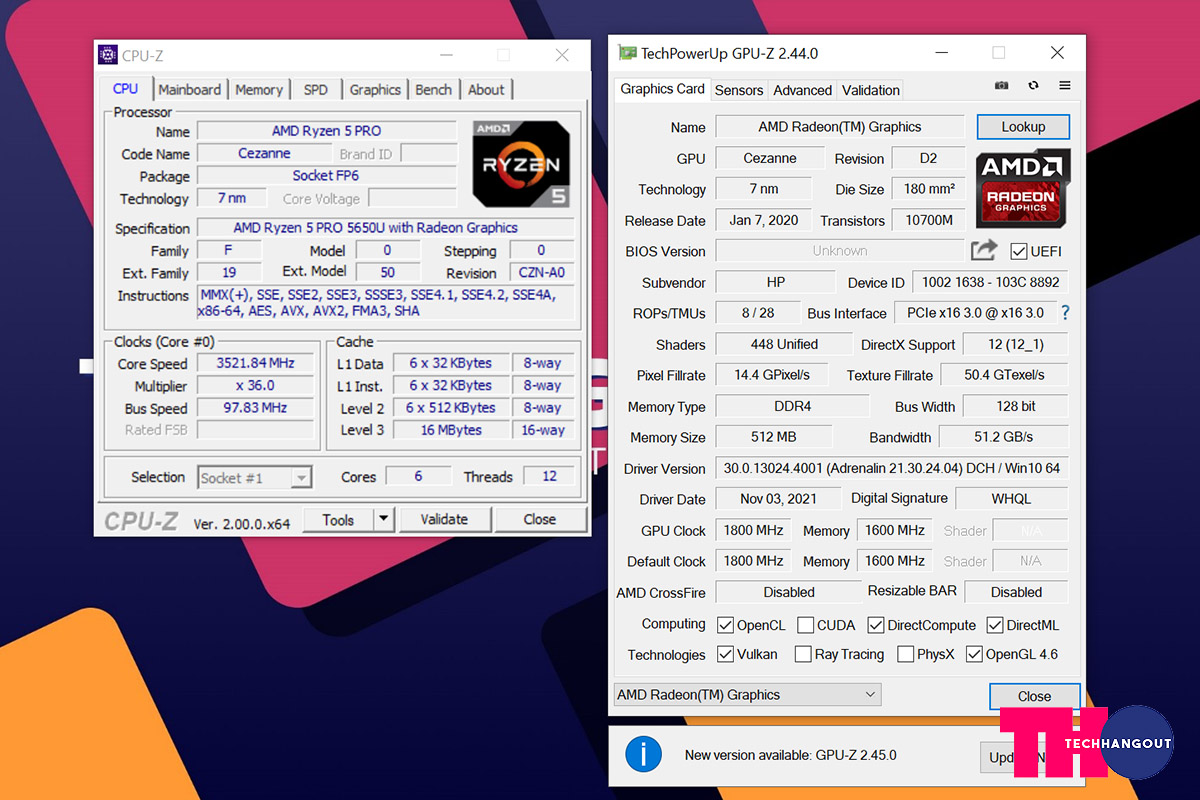Switch to CPU-Z Memory tab
The width and height of the screenshot is (1200, 800).
[x=259, y=90]
